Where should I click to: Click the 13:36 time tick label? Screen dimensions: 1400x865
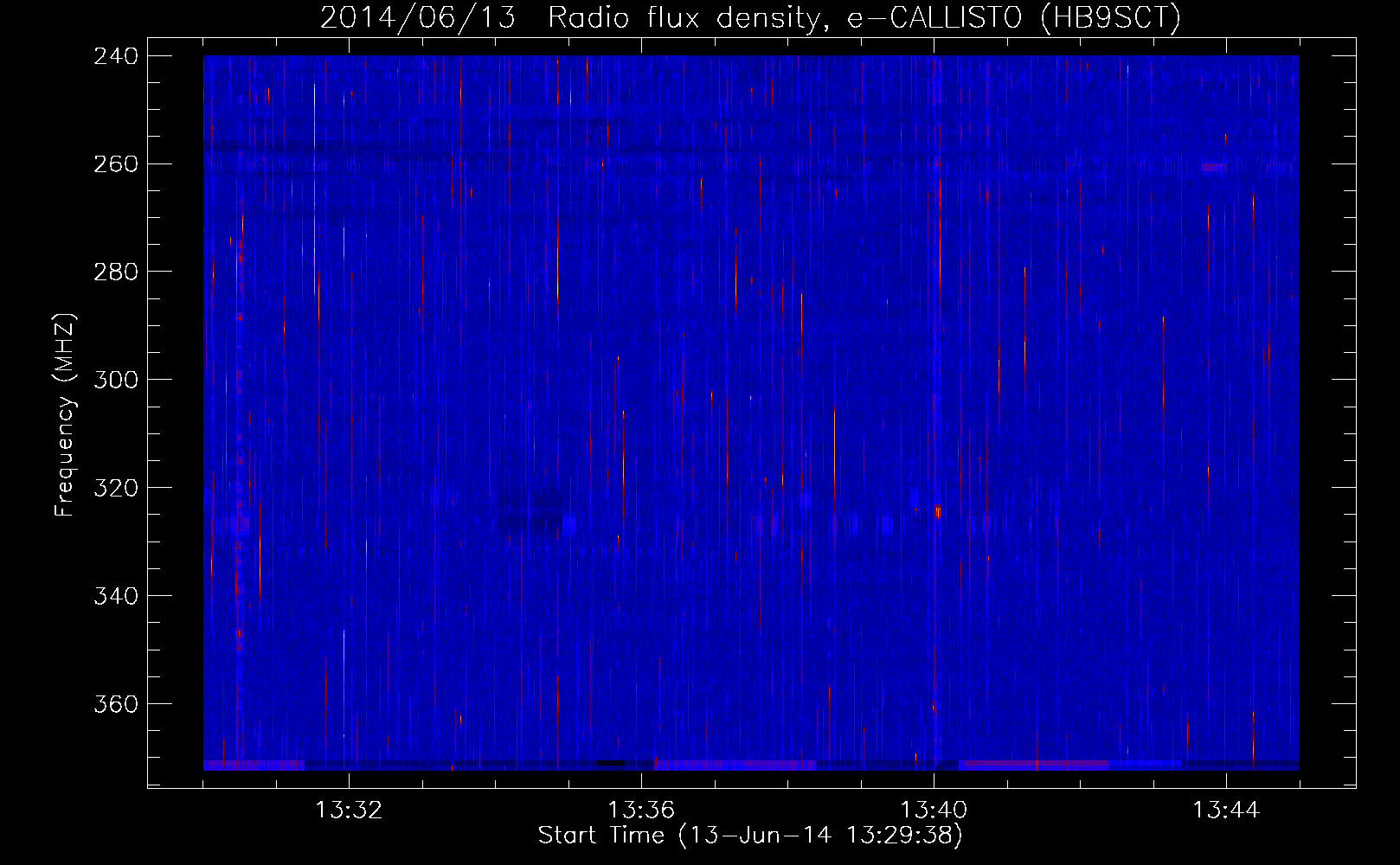(x=641, y=811)
